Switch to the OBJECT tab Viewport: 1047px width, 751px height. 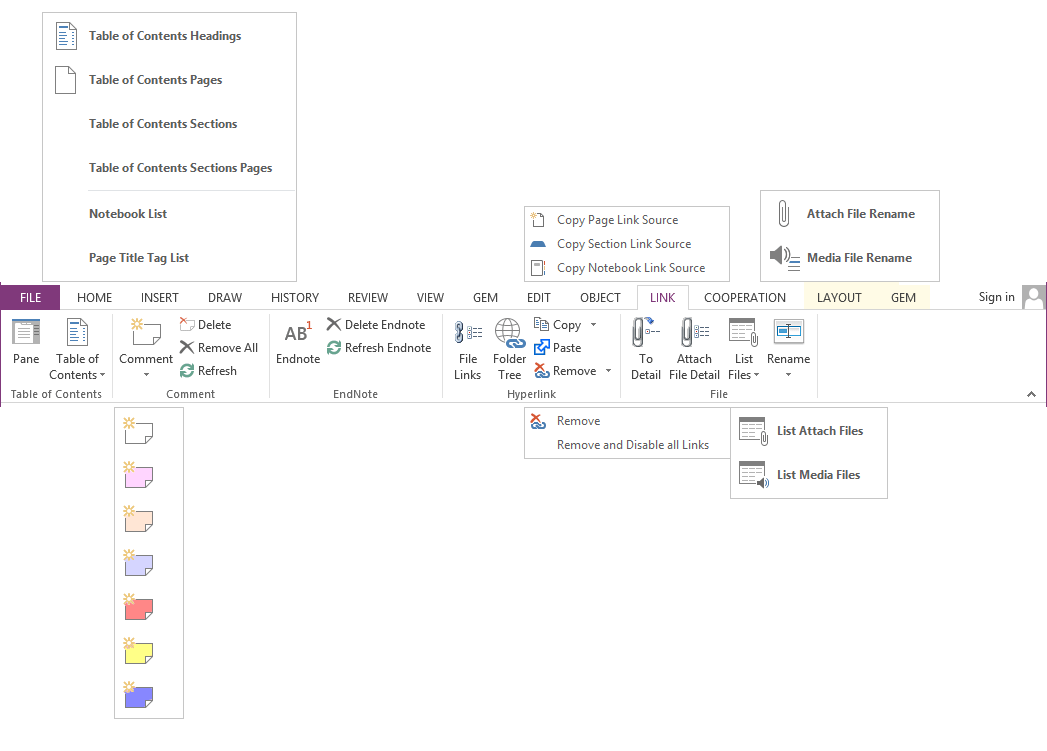coord(600,298)
